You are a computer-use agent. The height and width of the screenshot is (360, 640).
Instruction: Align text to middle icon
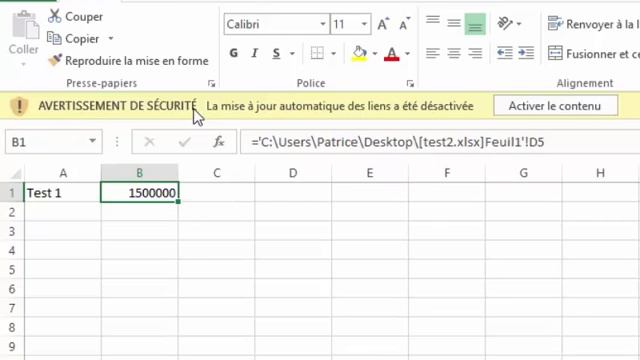(x=454, y=24)
